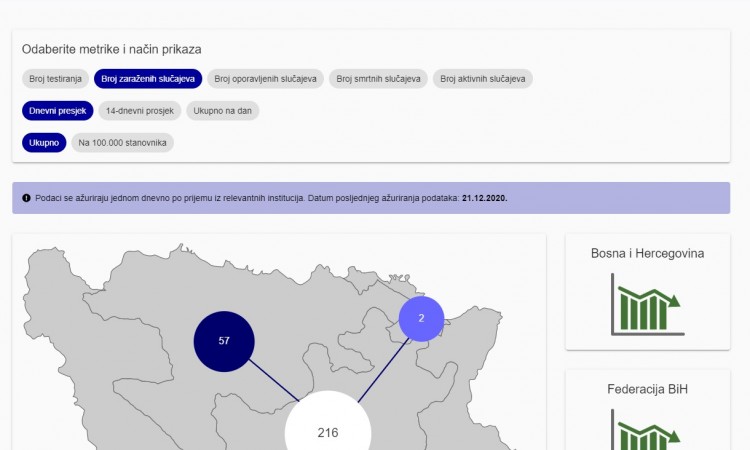Screen dimensions: 750x450
Task: Click the dark blue 57 map bubble
Action: [x=224, y=341]
